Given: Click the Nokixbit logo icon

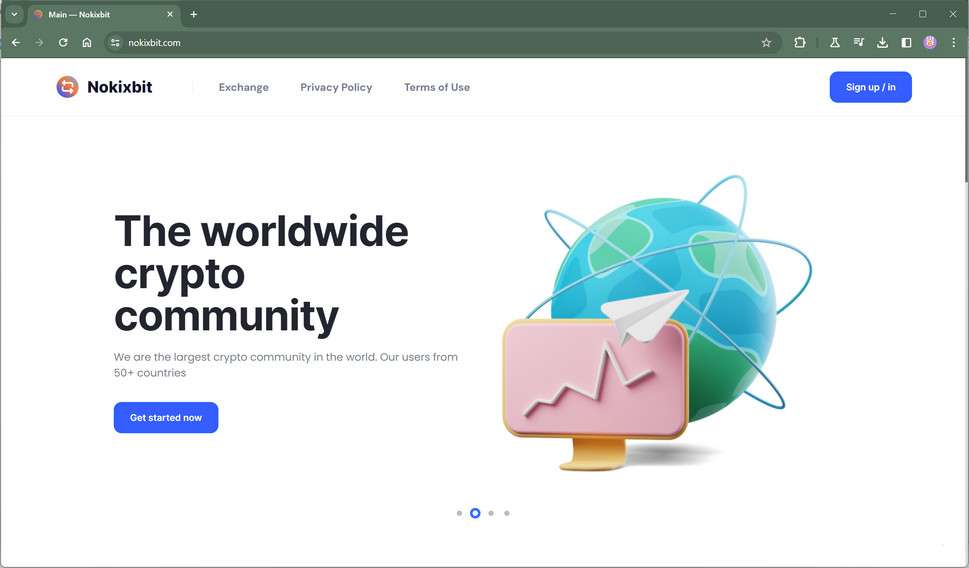Looking at the screenshot, I should (67, 87).
